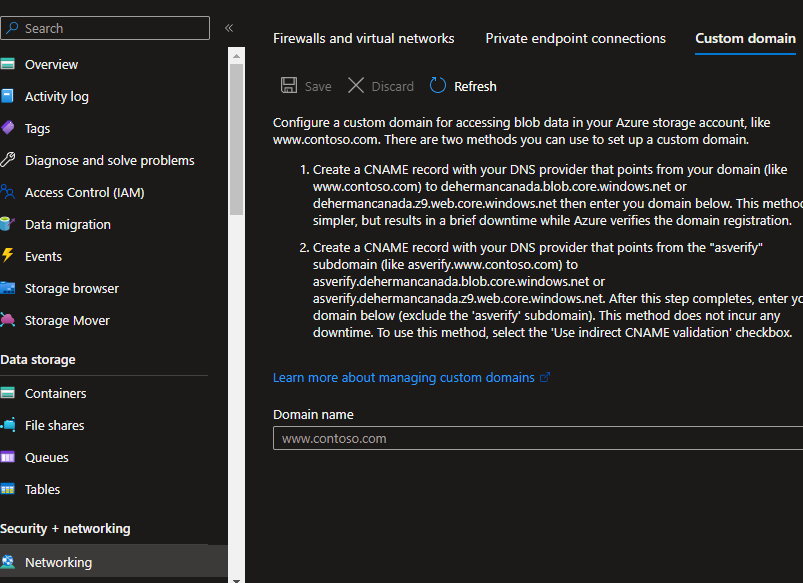Open the Data migration page

[69, 223]
